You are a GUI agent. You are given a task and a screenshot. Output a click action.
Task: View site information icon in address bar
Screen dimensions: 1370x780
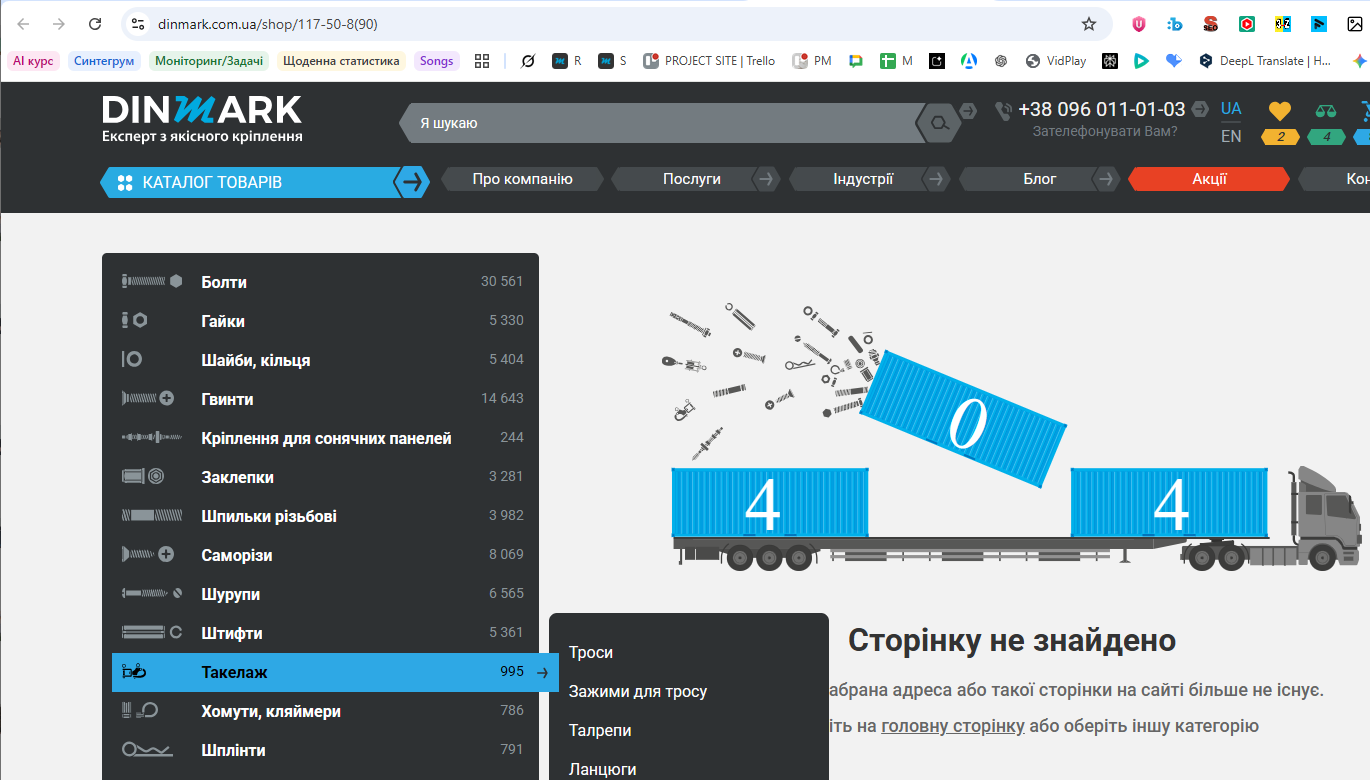pyautogui.click(x=138, y=24)
